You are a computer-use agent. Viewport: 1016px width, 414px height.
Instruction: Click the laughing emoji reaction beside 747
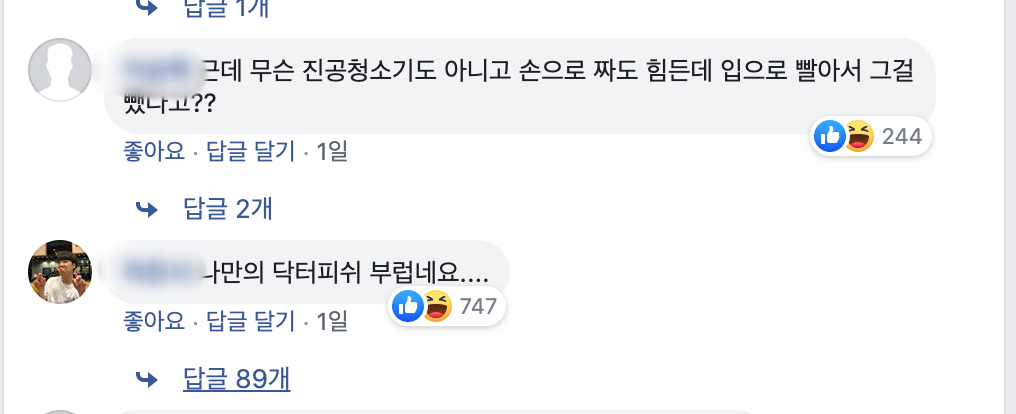[x=436, y=306]
